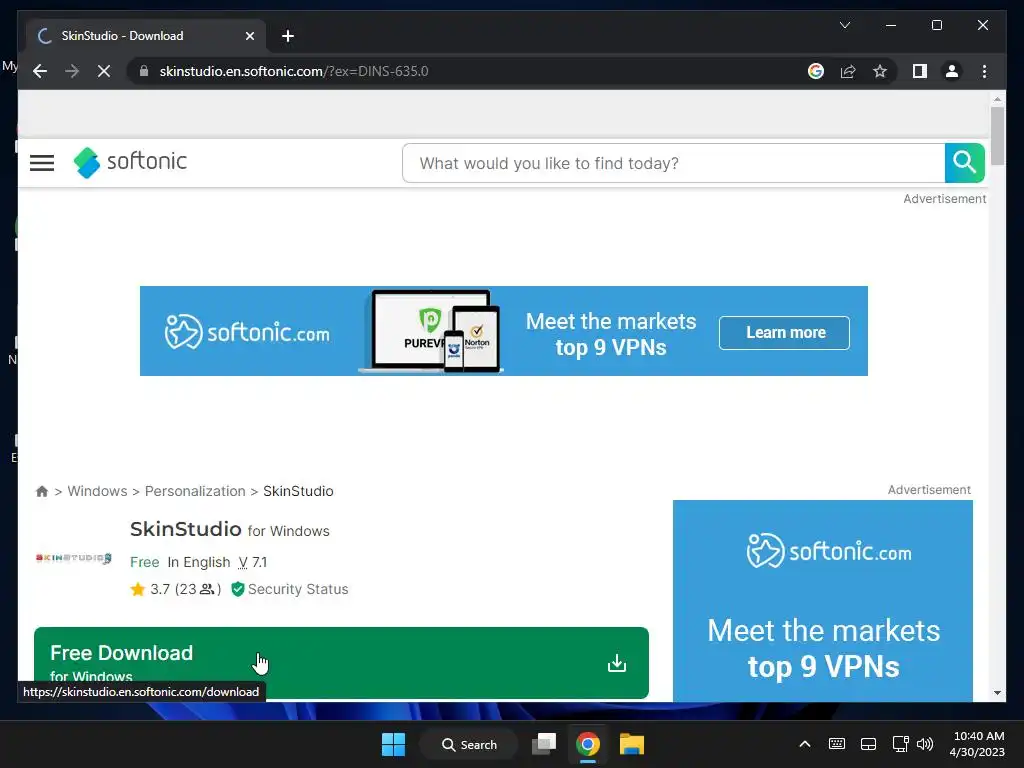
Task: Click the 3.7 (23) rating text
Action: [x=185, y=589]
